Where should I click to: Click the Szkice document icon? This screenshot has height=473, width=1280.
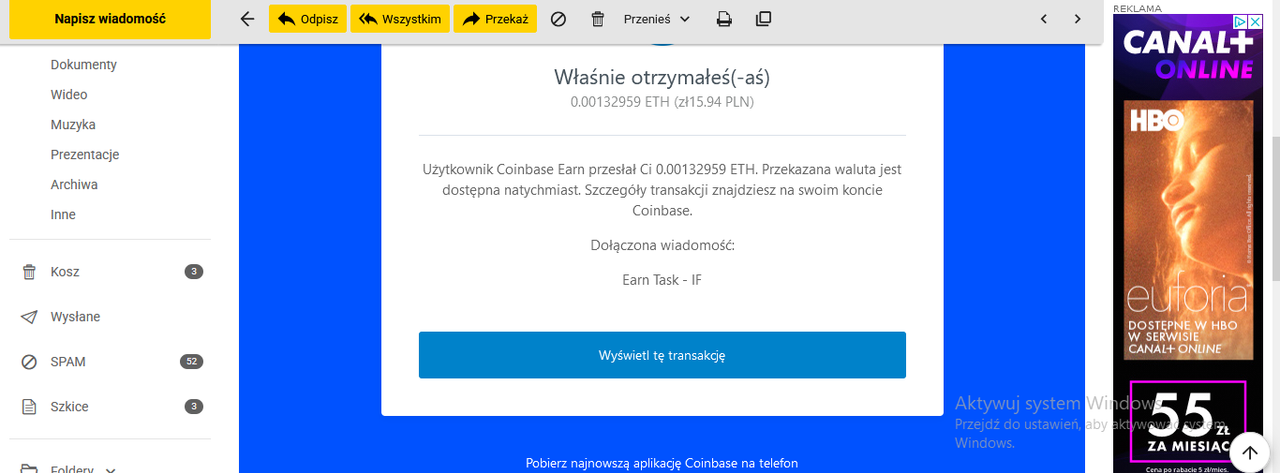(x=29, y=407)
